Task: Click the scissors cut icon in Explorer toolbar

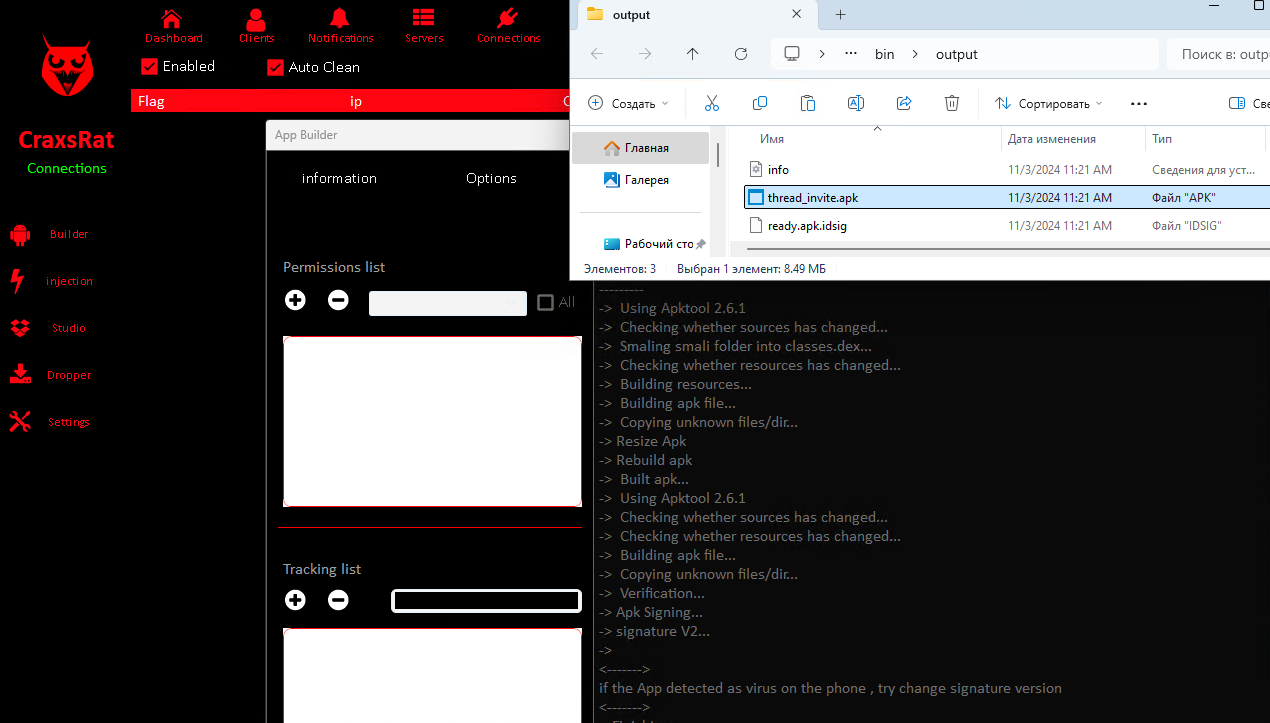Action: 712,103
